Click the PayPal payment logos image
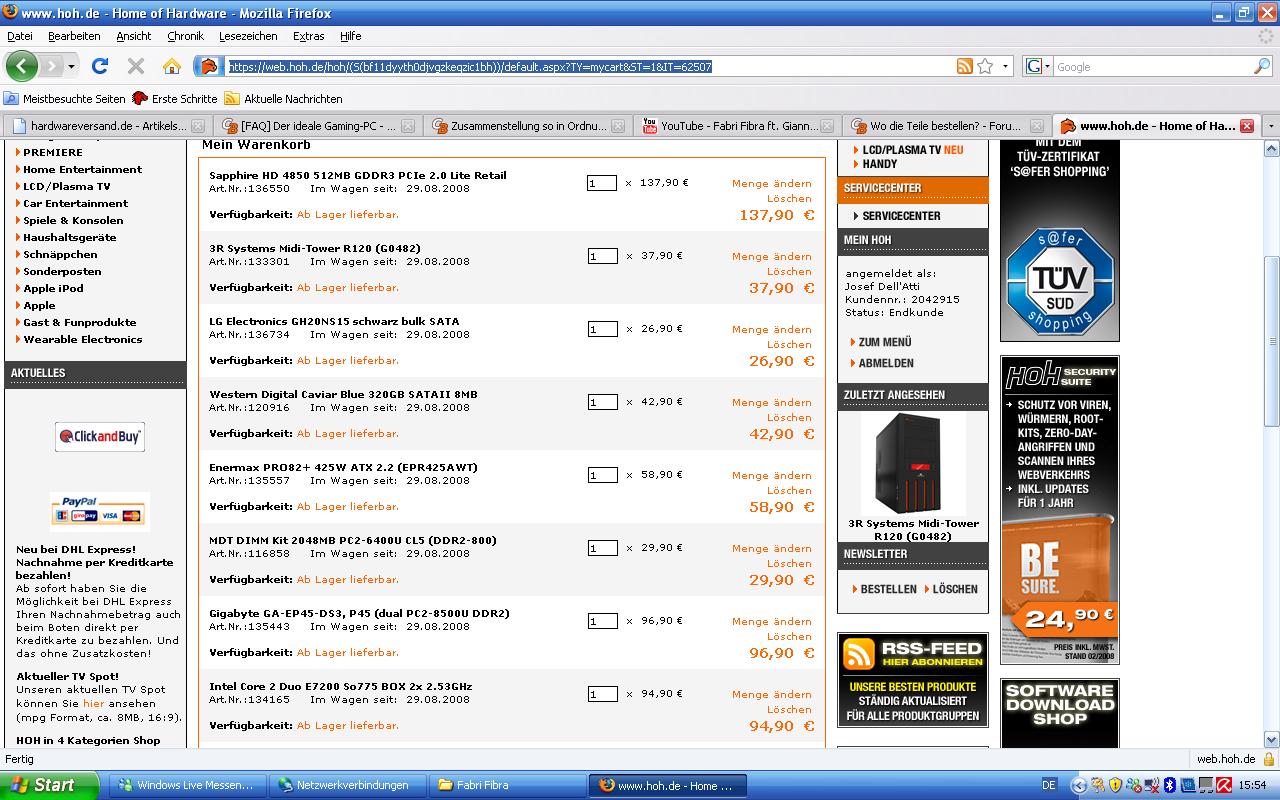Screen dimensions: 1280x800 click(100, 510)
